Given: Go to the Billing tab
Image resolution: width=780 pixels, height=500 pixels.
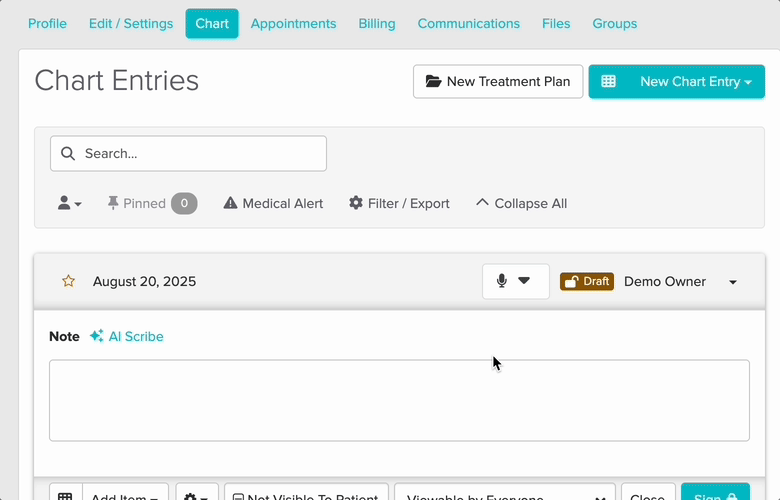Looking at the screenshot, I should [x=377, y=23].
